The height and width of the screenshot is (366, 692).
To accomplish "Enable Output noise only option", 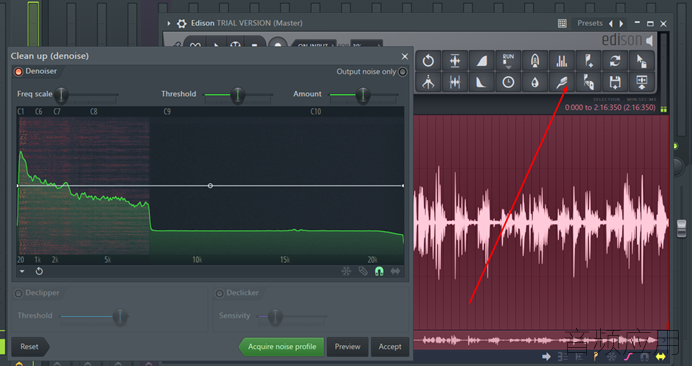I will 402,72.
